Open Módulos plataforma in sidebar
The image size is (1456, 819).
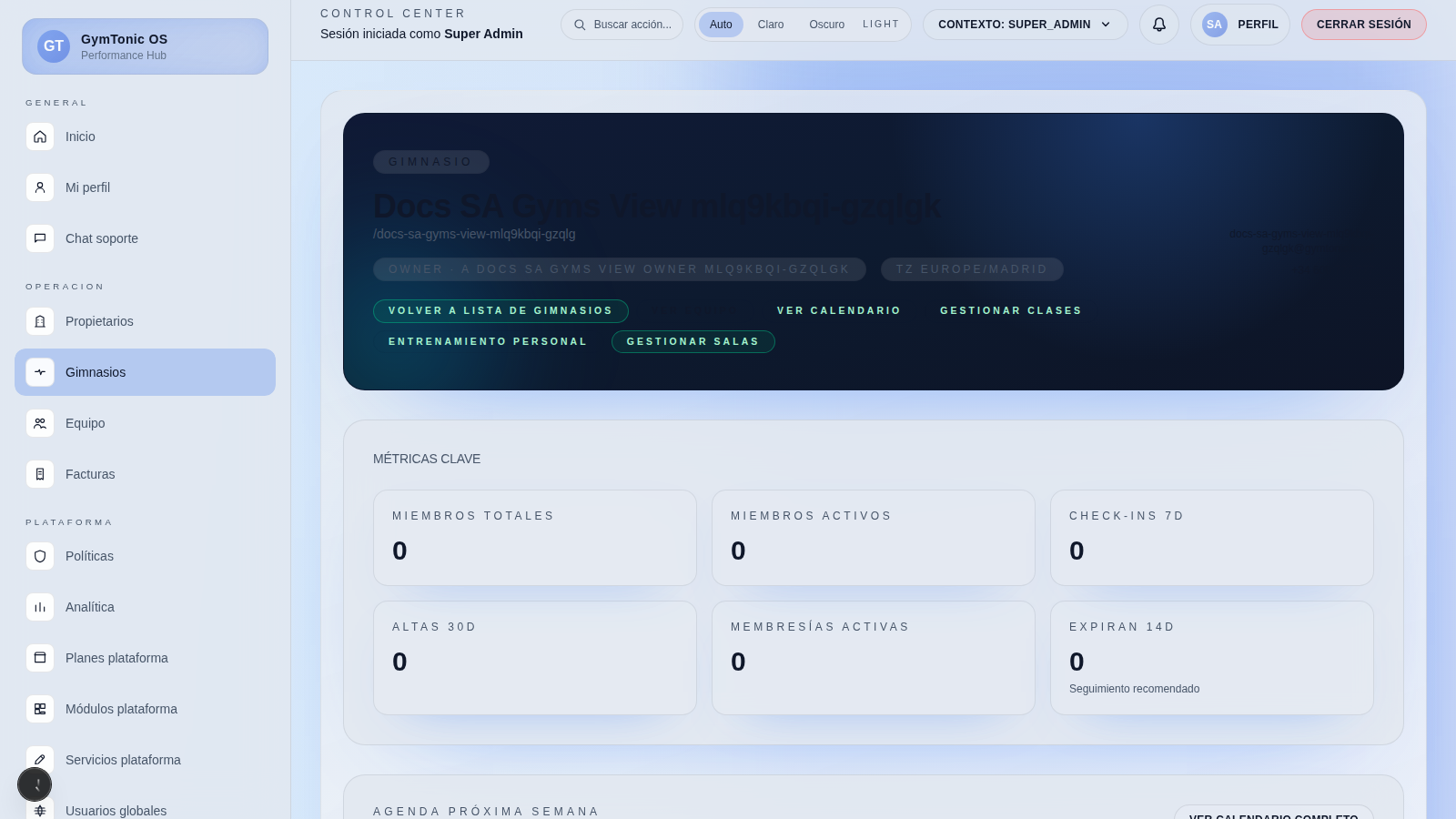click(x=121, y=709)
